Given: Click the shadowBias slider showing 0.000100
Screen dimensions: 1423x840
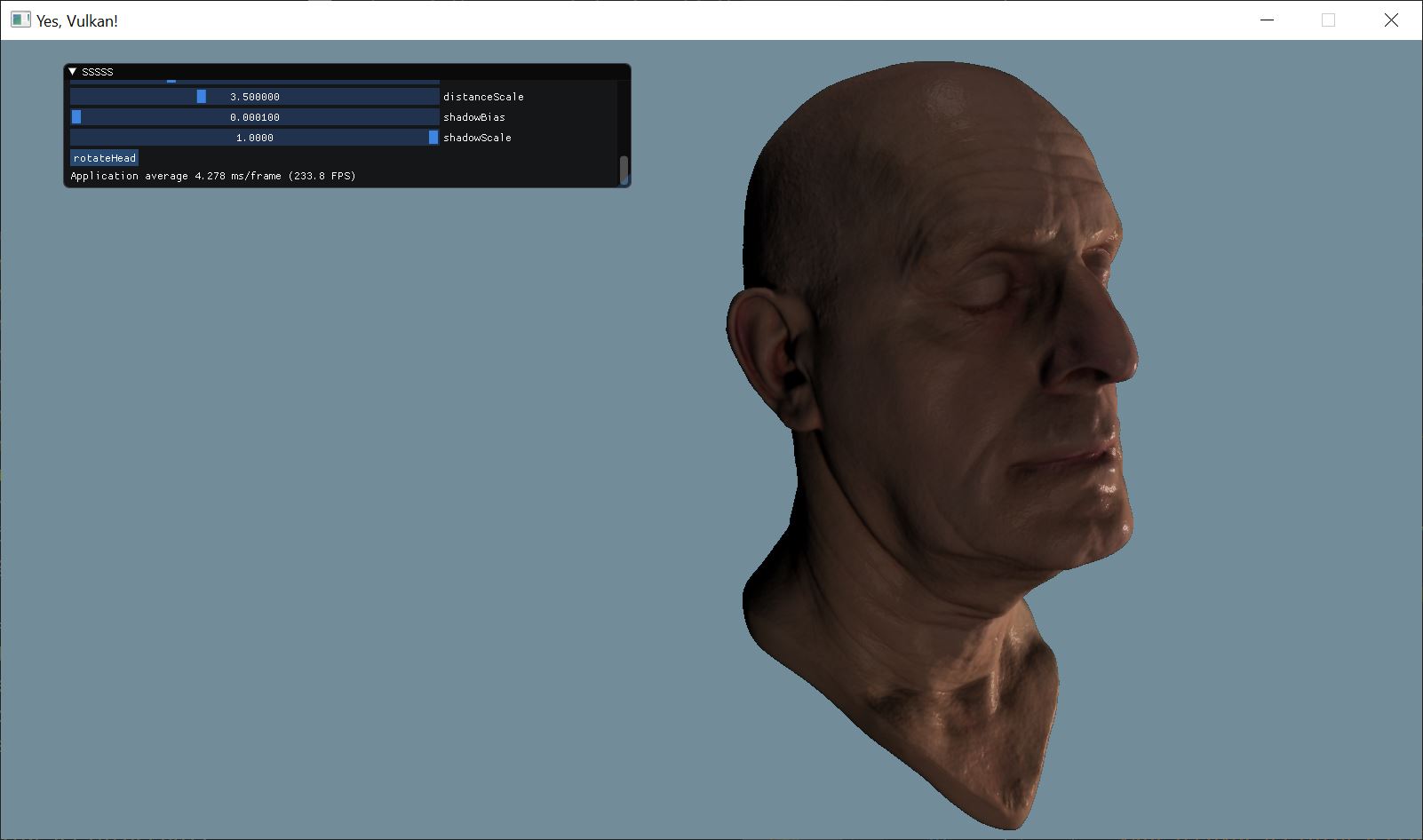Looking at the screenshot, I should pyautogui.click(x=255, y=117).
